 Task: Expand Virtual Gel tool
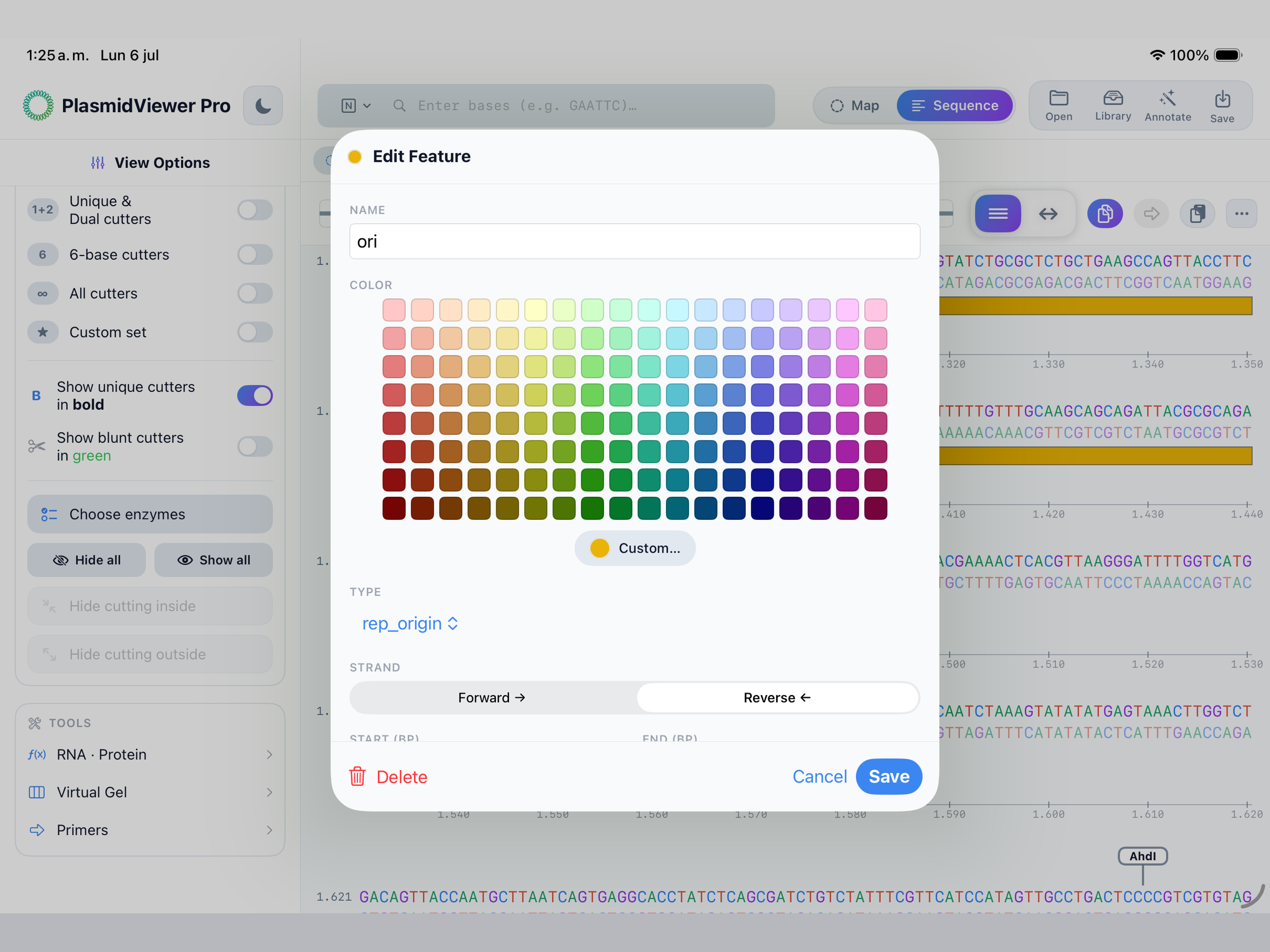(150, 792)
